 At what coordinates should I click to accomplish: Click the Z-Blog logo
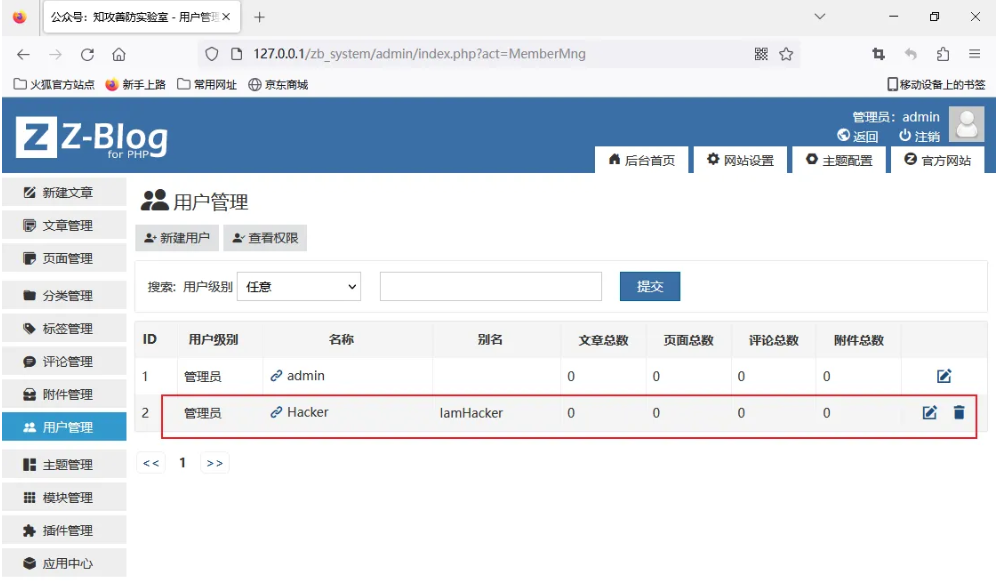click(92, 137)
